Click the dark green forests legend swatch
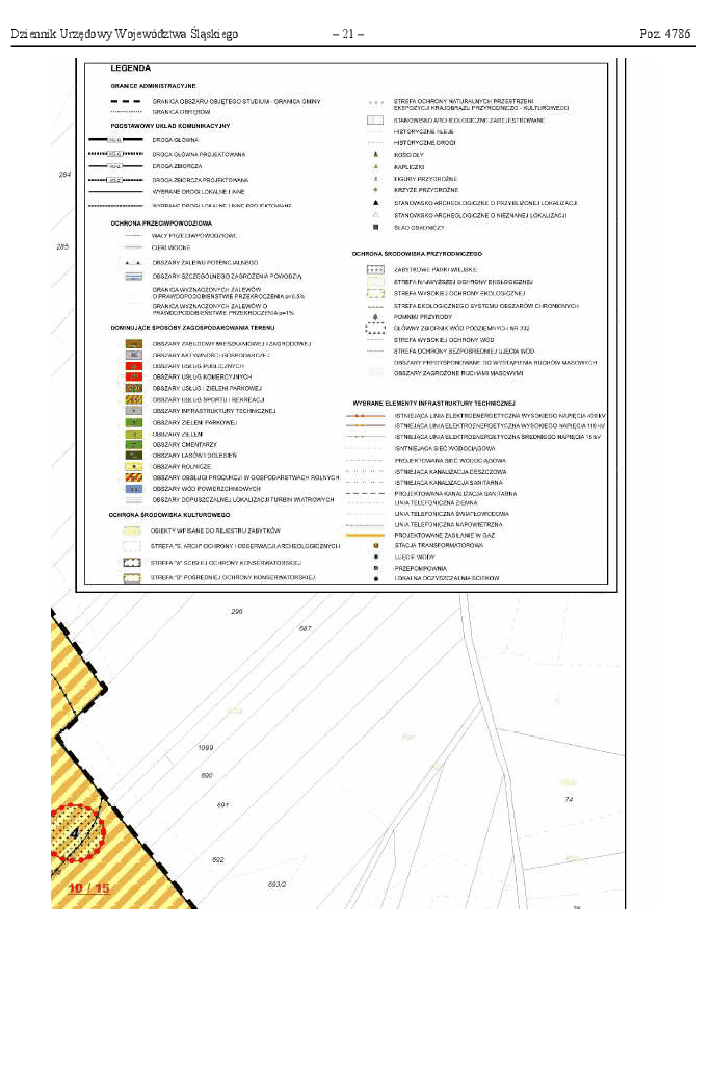Viewport: 707px width, 1089px height. point(133,456)
